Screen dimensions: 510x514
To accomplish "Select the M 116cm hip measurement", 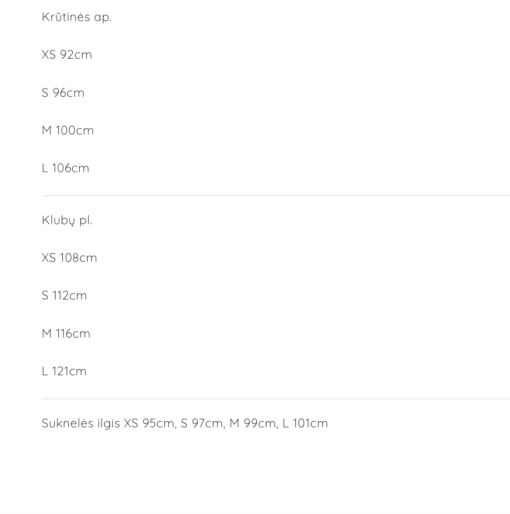I will point(66,333).
